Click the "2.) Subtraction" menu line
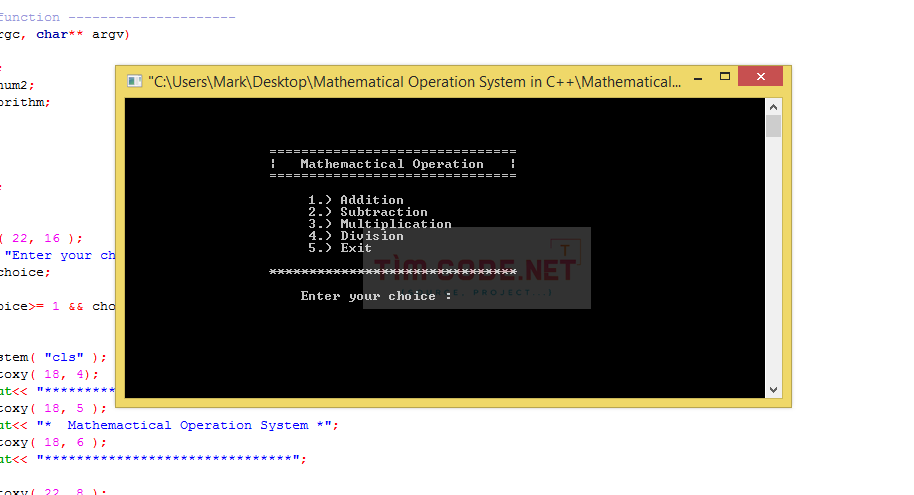This screenshot has height=495, width=914. [368, 212]
